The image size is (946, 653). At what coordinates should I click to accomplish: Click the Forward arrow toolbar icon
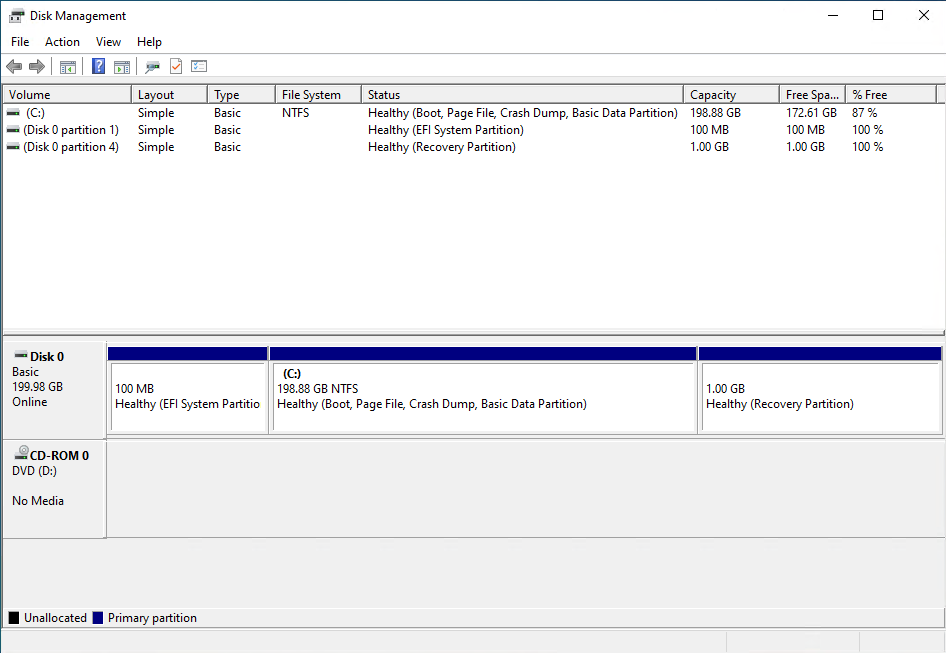pos(37,66)
